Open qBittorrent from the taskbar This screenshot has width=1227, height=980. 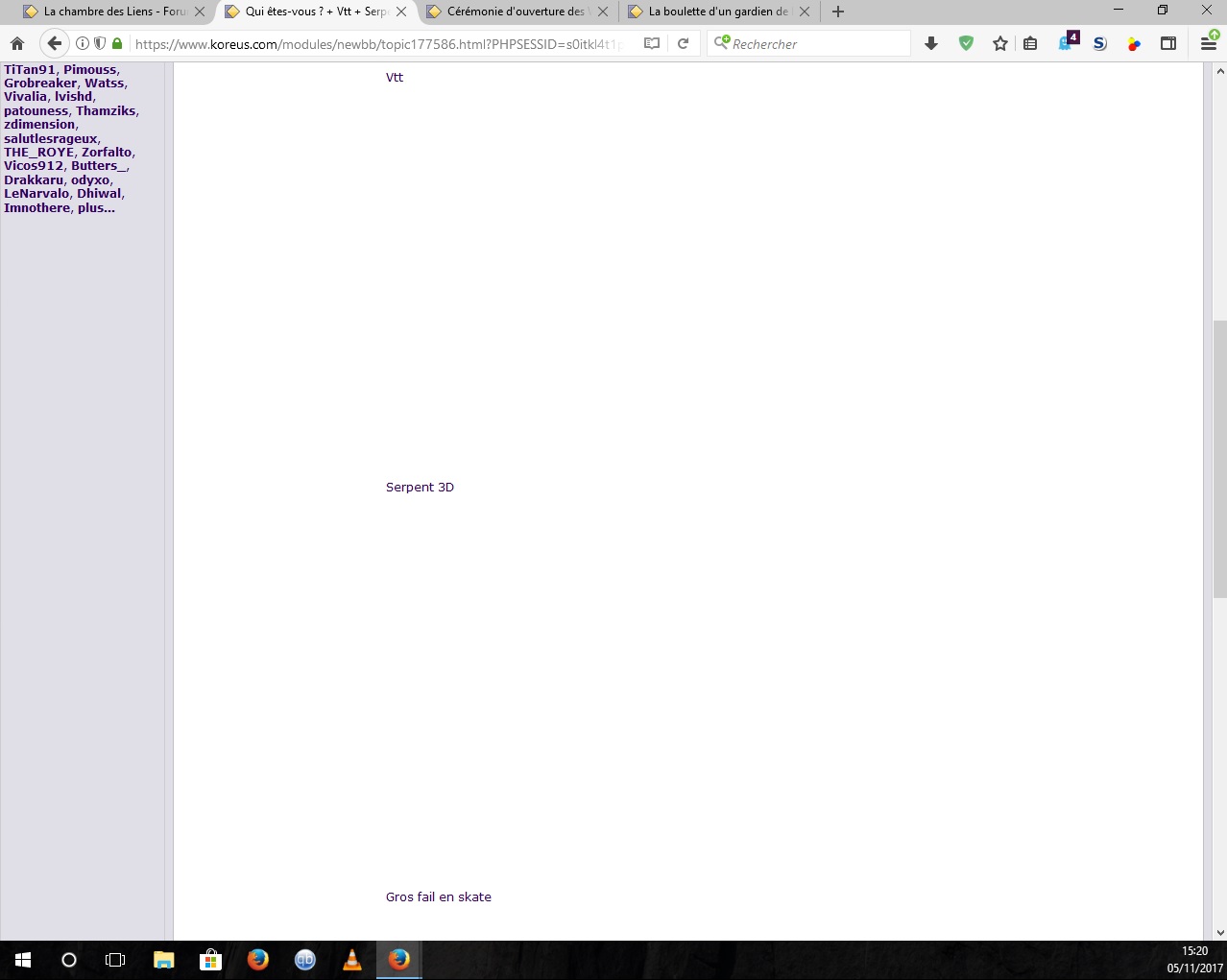pyautogui.click(x=305, y=960)
